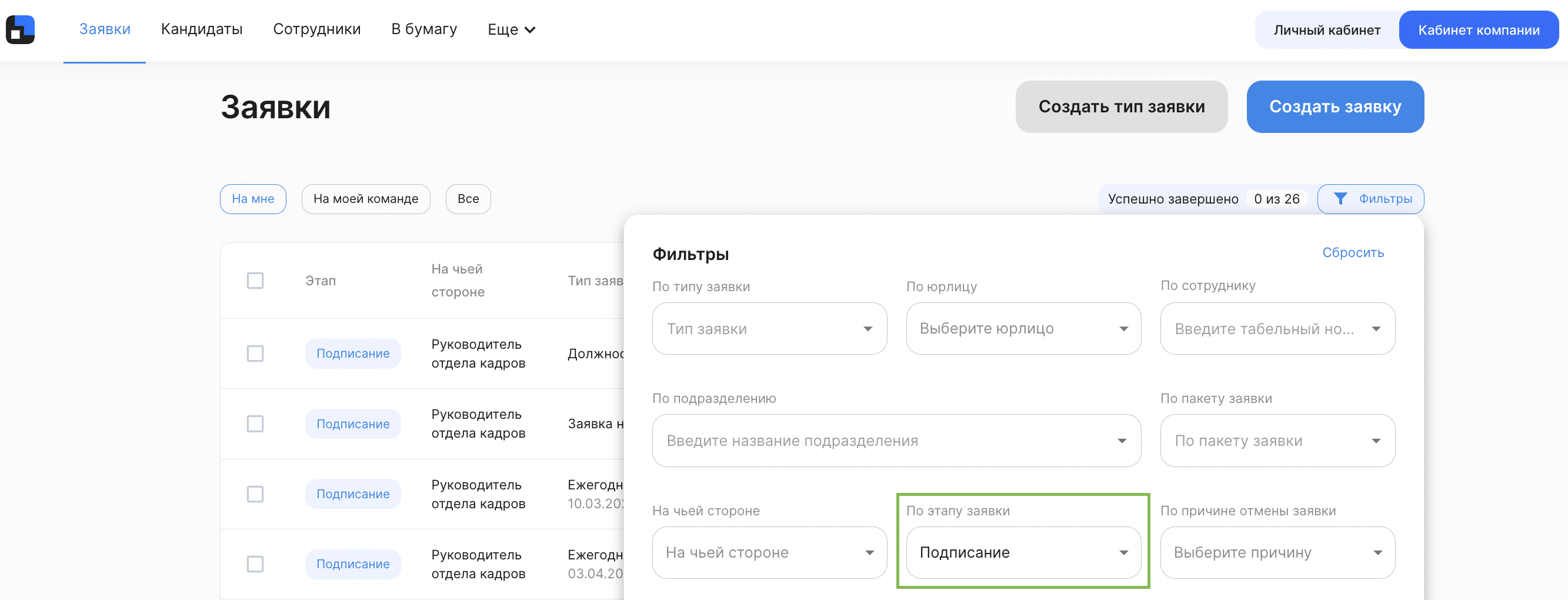Open the Выберите юрлицо dropdown

(x=1023, y=329)
